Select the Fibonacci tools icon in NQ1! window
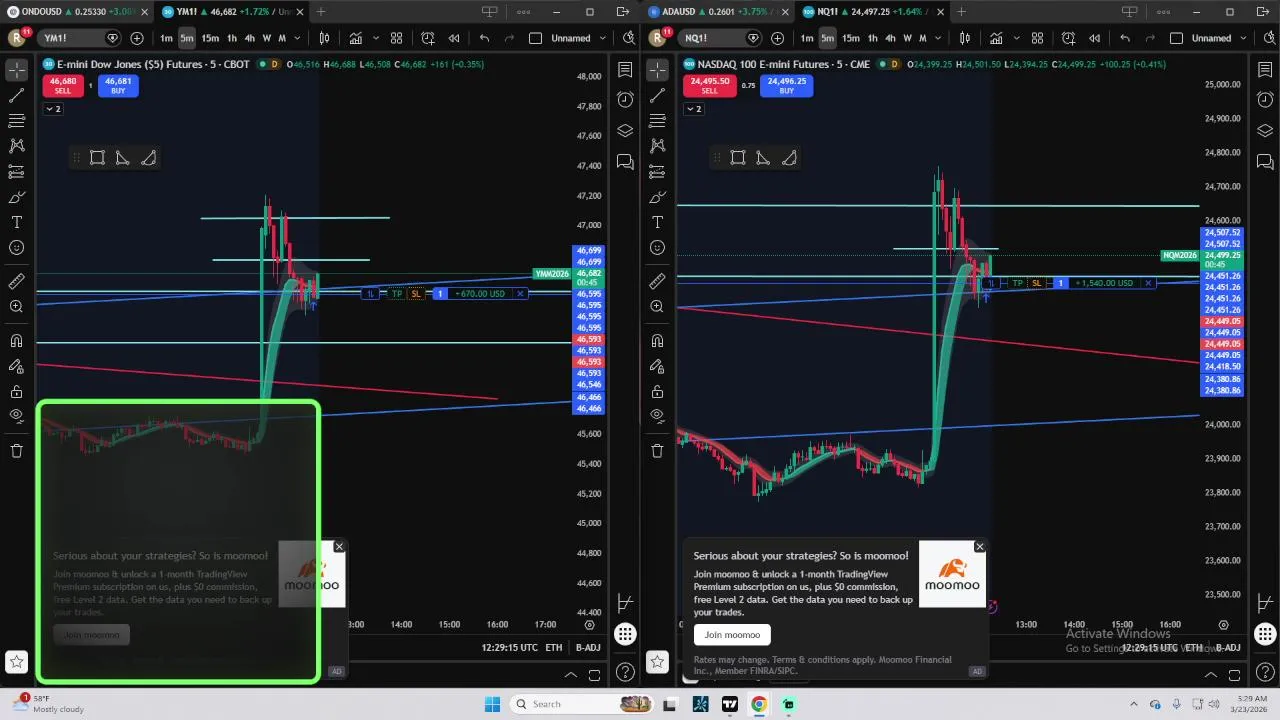The image size is (1280, 720). [657, 121]
